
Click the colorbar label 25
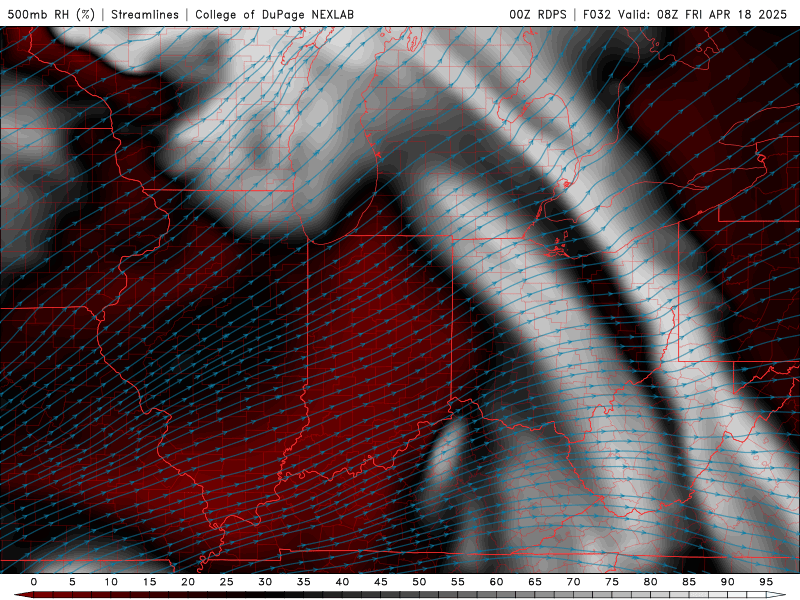click(x=227, y=582)
